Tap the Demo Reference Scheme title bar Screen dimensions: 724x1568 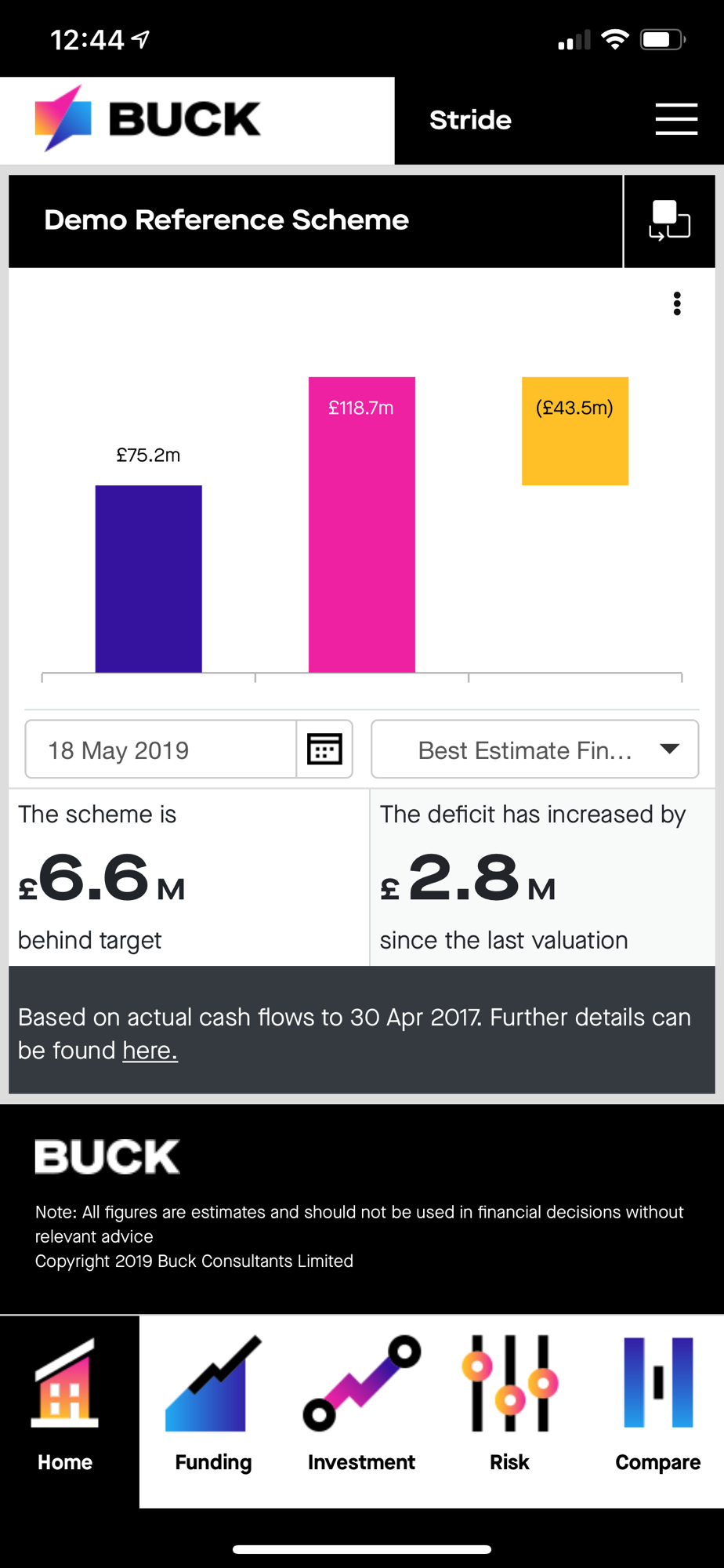tap(315, 220)
